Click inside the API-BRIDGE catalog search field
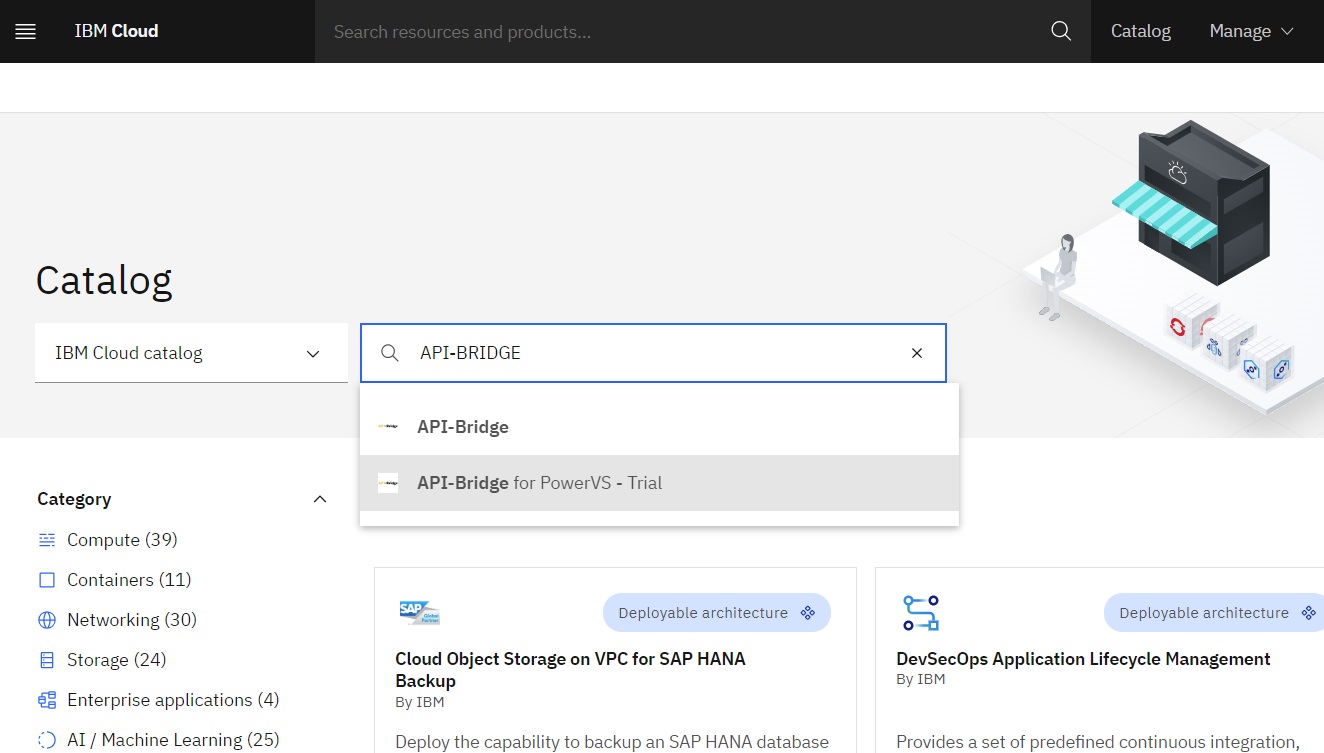The height and width of the screenshot is (753, 1324). 653,353
